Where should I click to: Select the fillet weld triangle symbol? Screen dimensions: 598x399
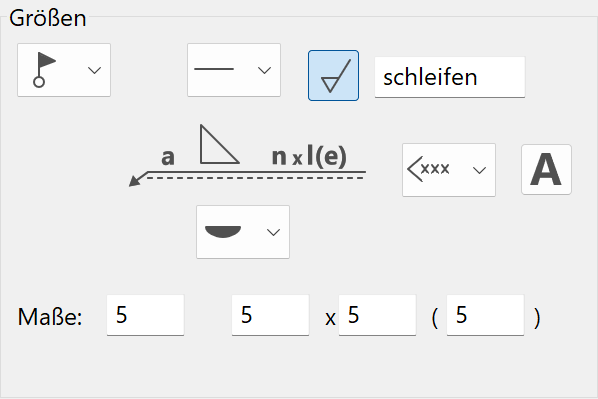coord(219,144)
